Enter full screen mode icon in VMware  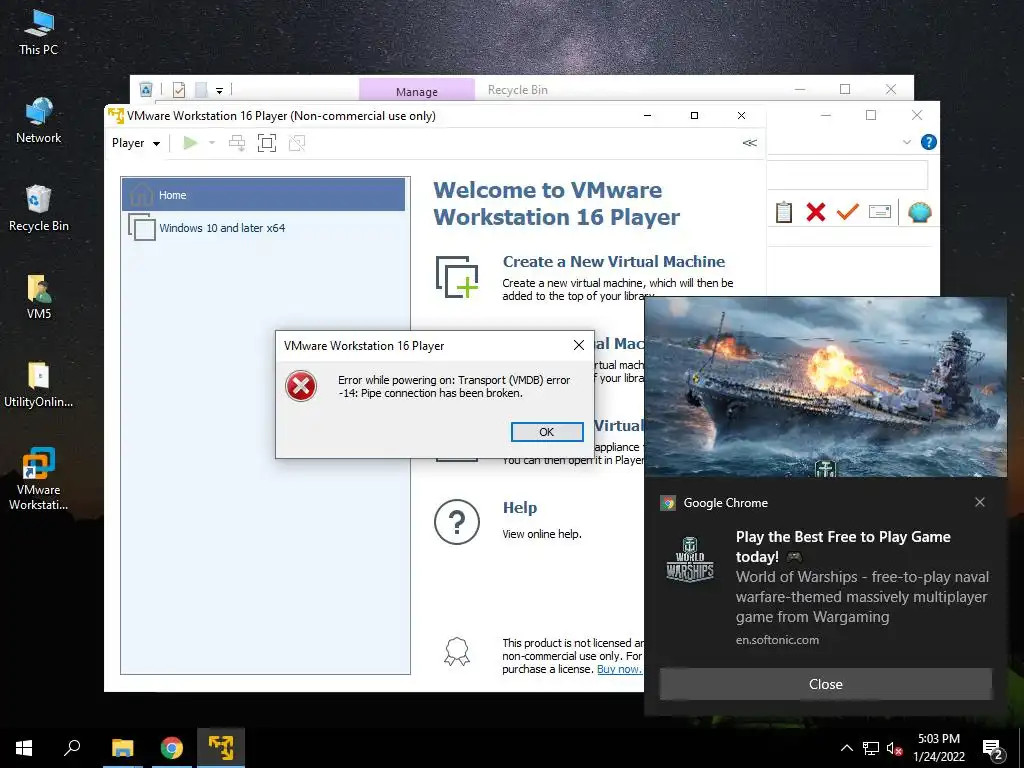click(x=266, y=143)
